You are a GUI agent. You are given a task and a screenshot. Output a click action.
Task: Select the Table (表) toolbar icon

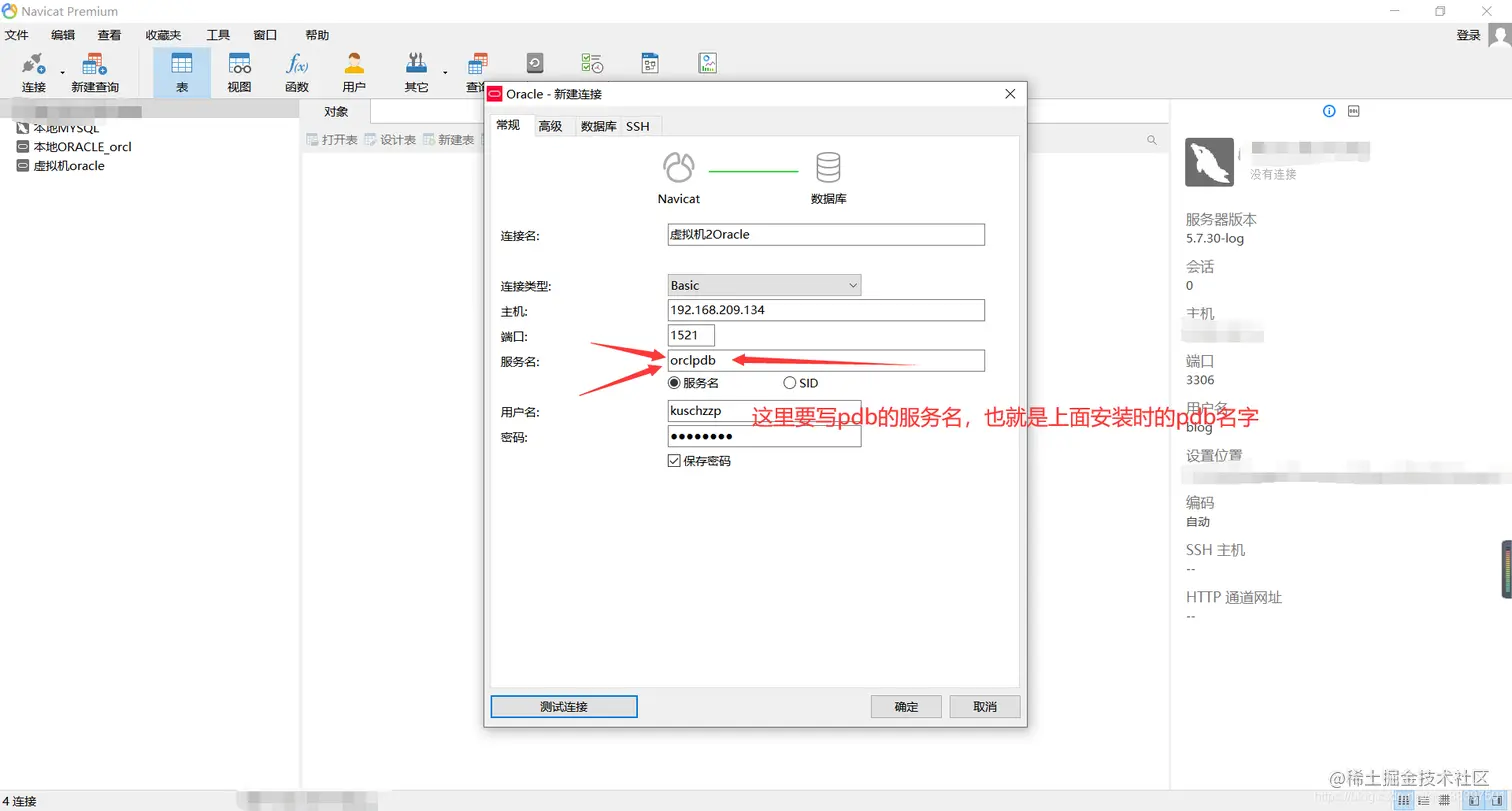tap(182, 72)
